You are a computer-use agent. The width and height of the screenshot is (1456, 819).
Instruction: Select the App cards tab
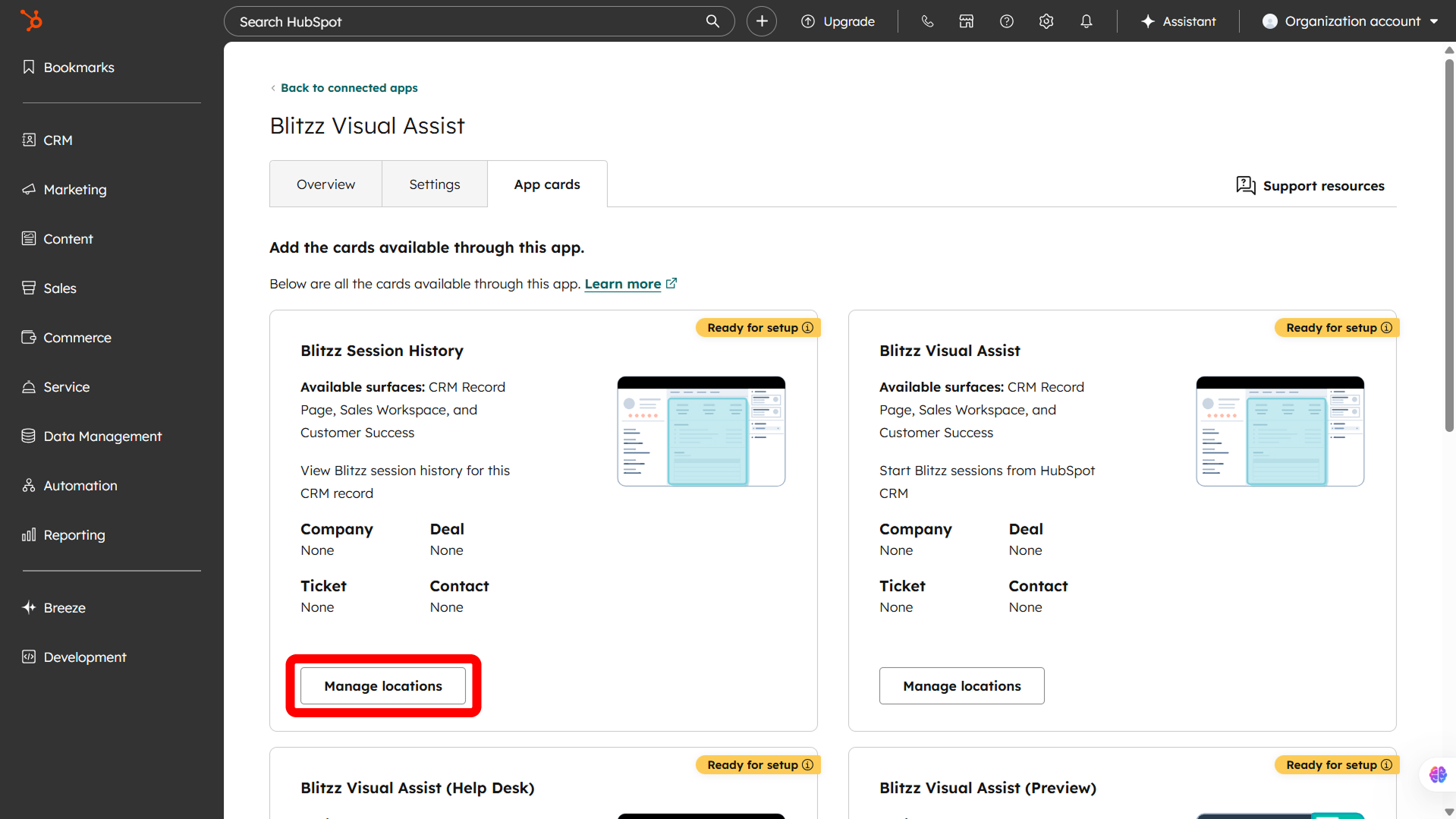click(547, 184)
